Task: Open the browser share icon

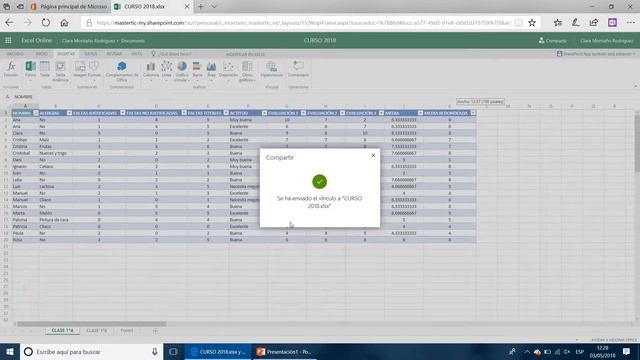Action: (594, 23)
